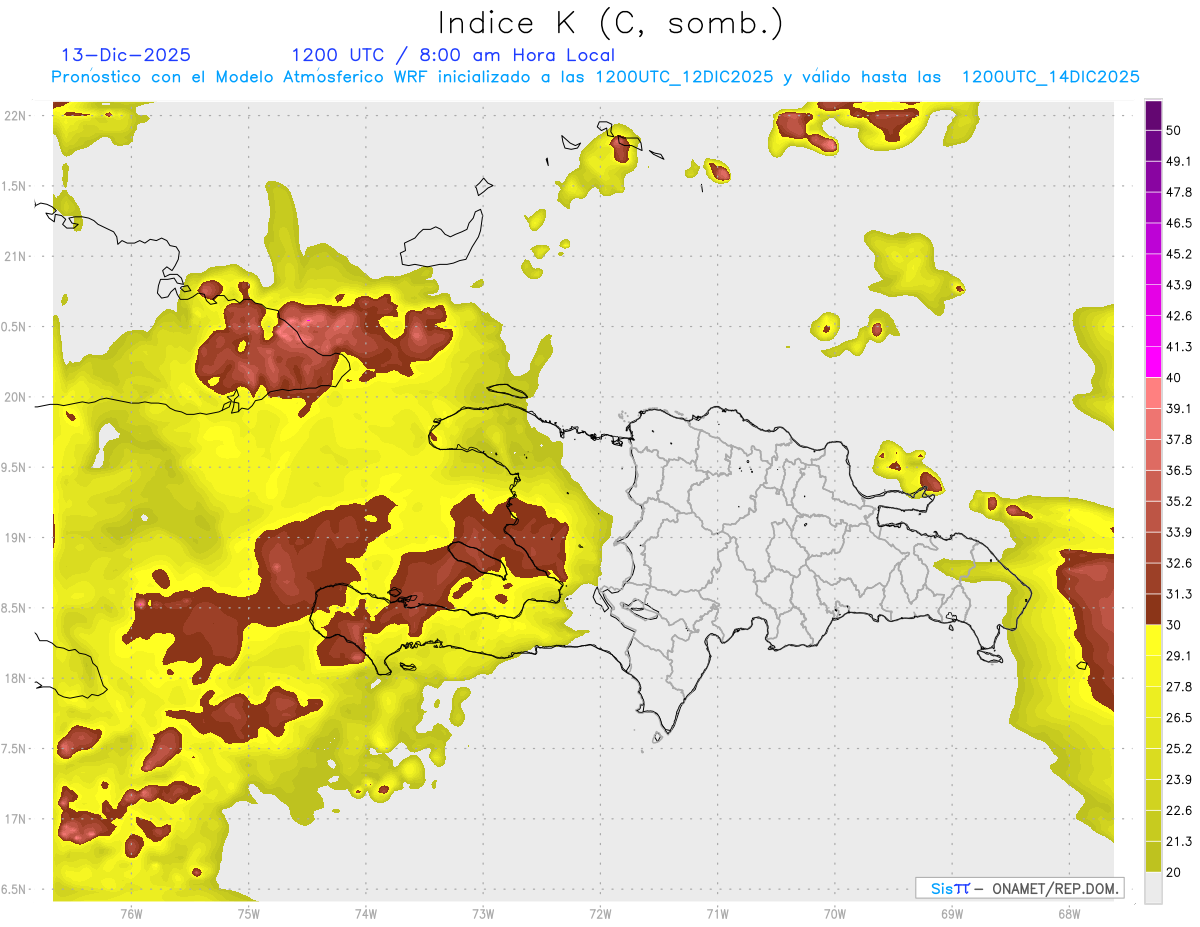Screen dimensions: 1200x927
Task: Click the dark purple swatch above 50
Action: click(1153, 116)
